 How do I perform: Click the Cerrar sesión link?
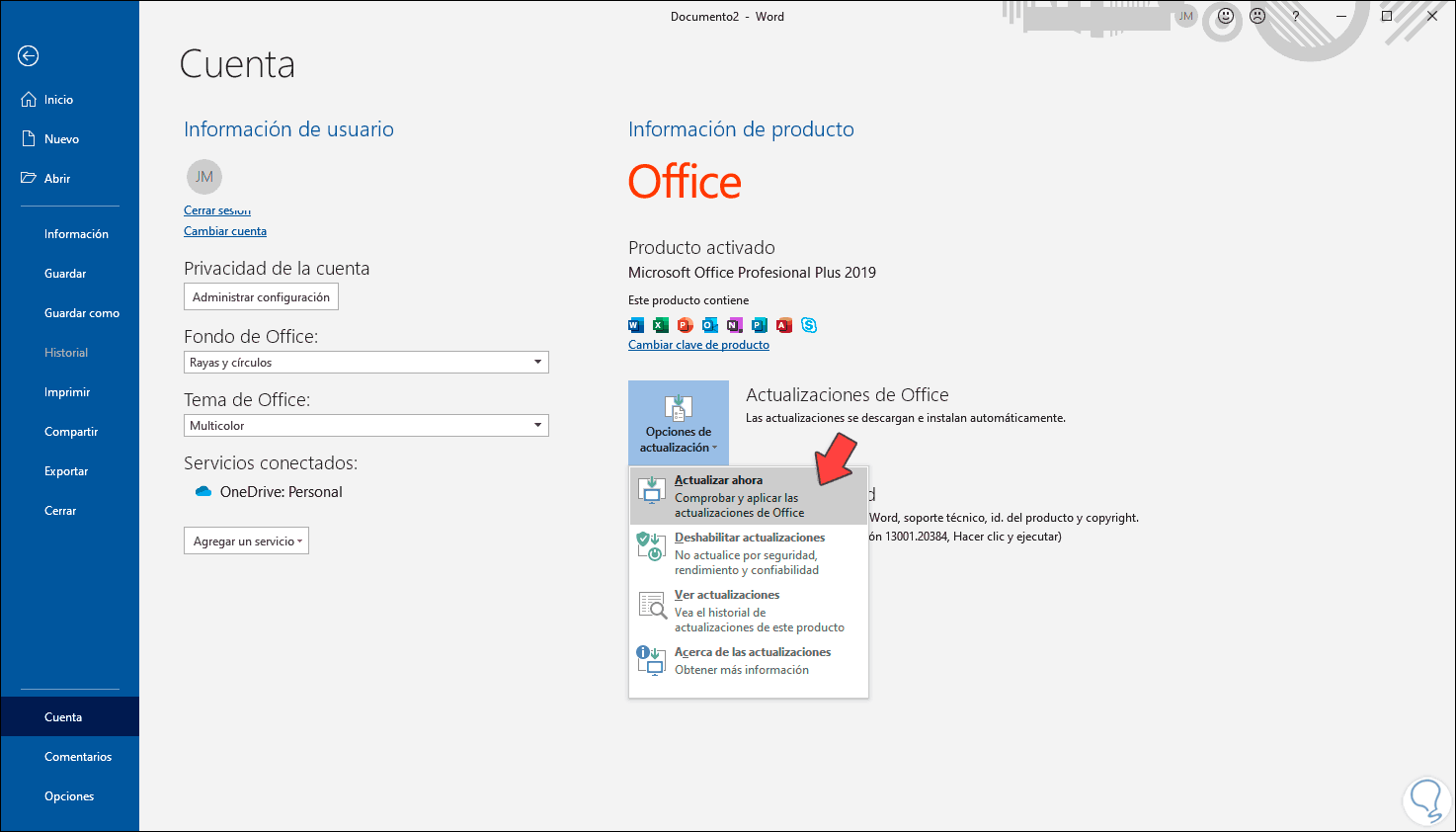pyautogui.click(x=217, y=210)
